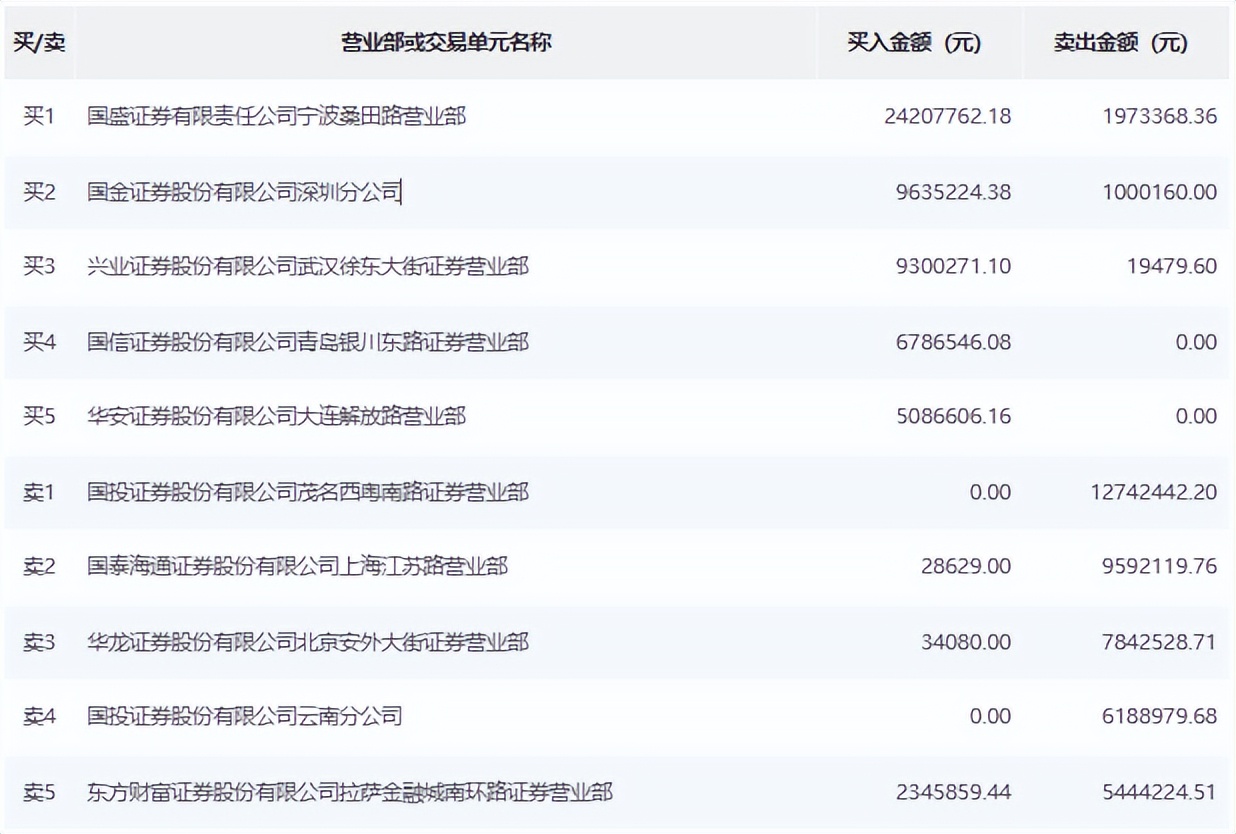1236x834 pixels.
Task: Select the 卖1 row label
Action: [x=39, y=492]
